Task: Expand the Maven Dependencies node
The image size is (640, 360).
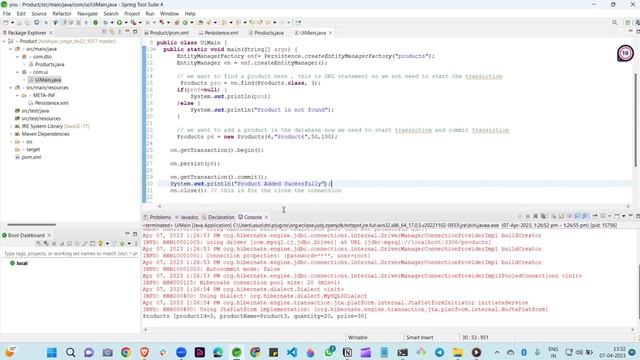Action: tap(11, 134)
